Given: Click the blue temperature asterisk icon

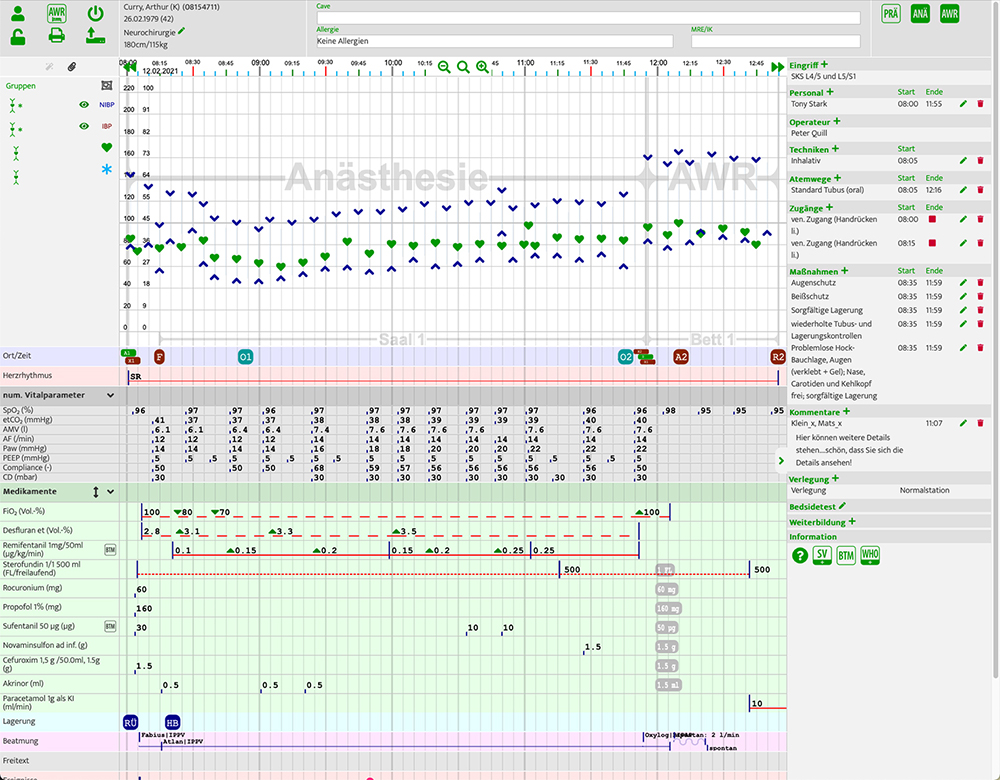Looking at the screenshot, I should click(x=107, y=169).
